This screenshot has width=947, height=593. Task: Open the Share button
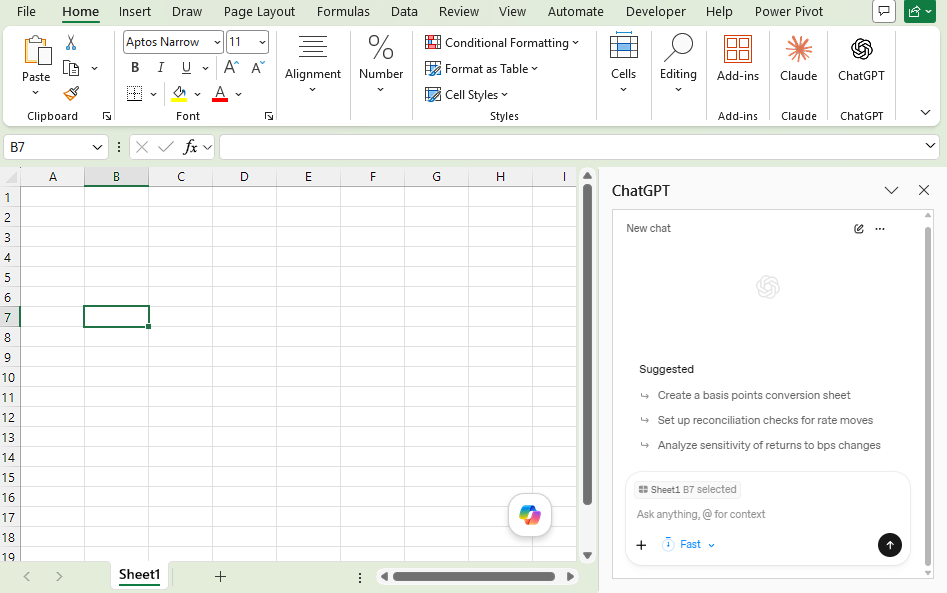(x=919, y=11)
